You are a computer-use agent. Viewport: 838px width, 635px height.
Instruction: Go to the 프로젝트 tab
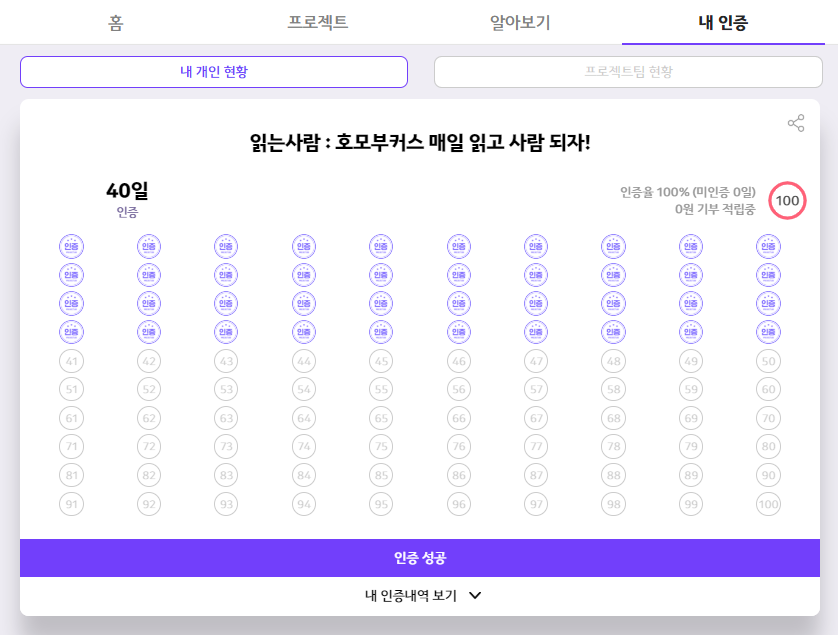click(x=317, y=22)
